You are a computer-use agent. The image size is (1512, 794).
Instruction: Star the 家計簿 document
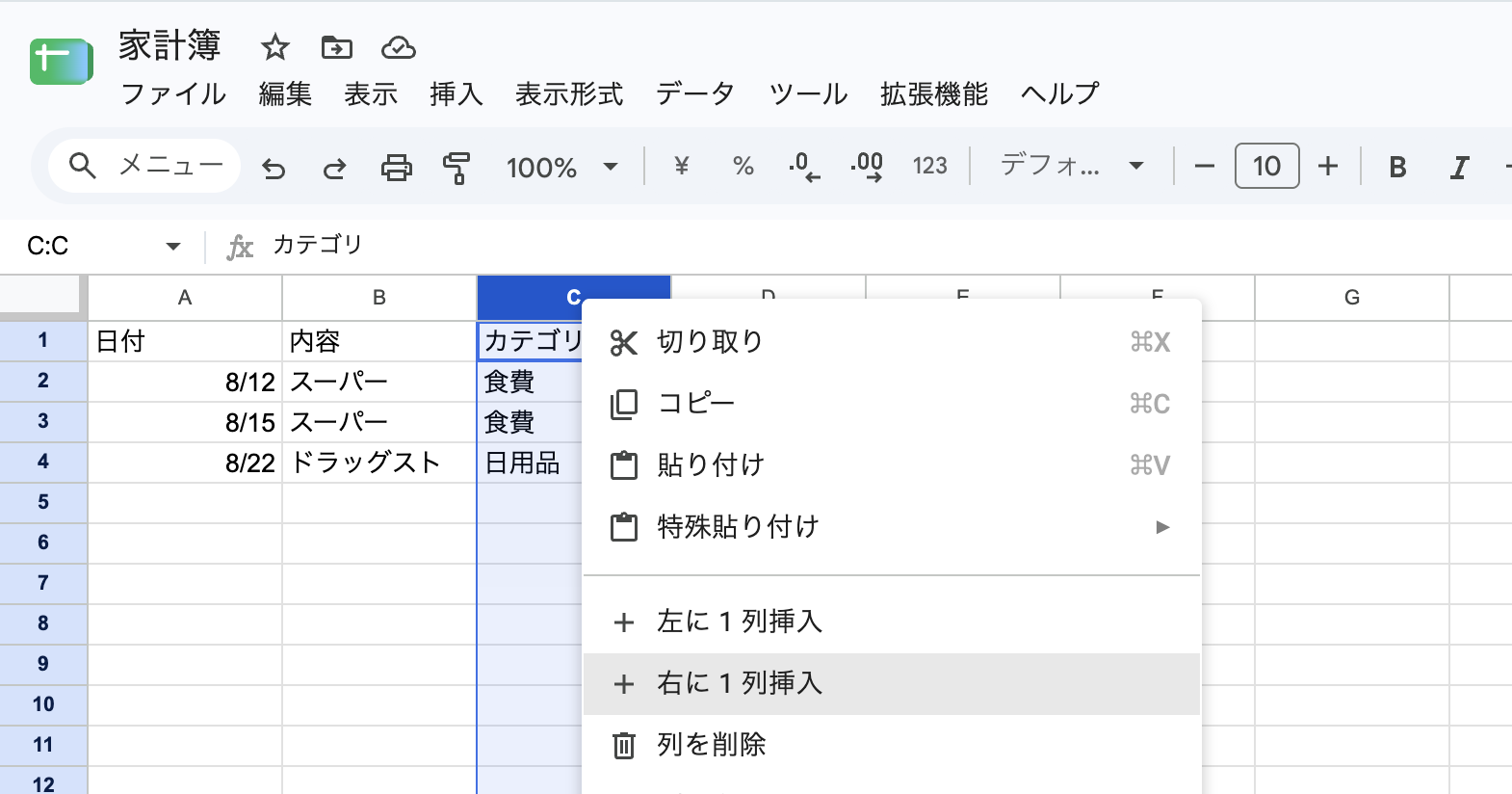point(275,46)
